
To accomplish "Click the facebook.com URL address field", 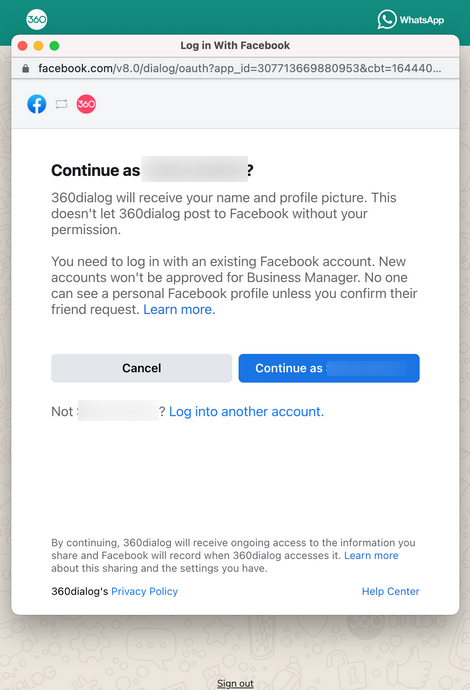I will click(x=239, y=68).
